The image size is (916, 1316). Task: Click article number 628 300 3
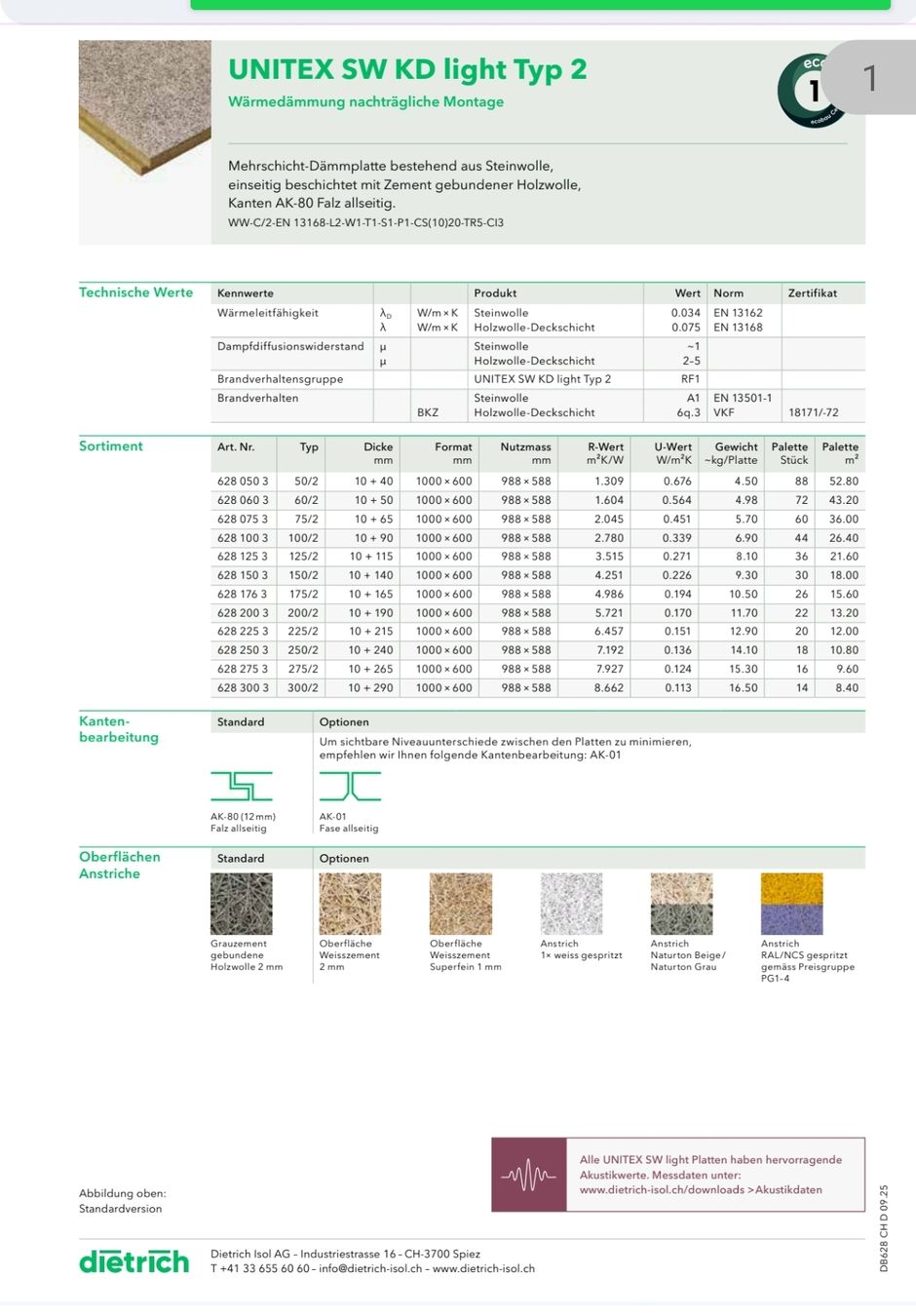(x=243, y=688)
